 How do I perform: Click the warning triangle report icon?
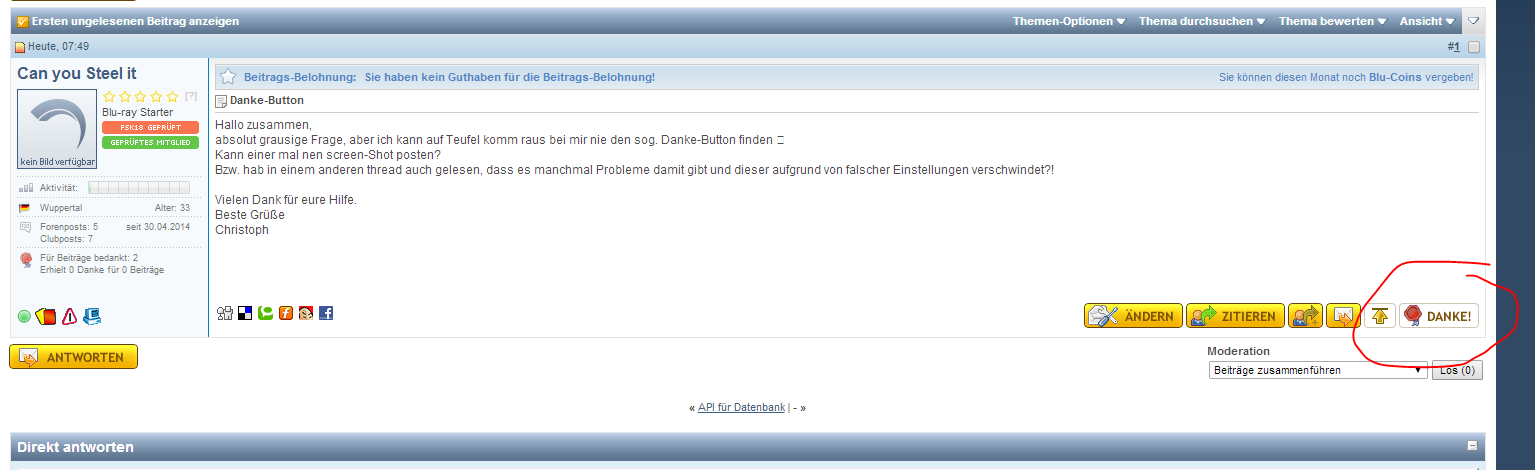pyautogui.click(x=69, y=316)
